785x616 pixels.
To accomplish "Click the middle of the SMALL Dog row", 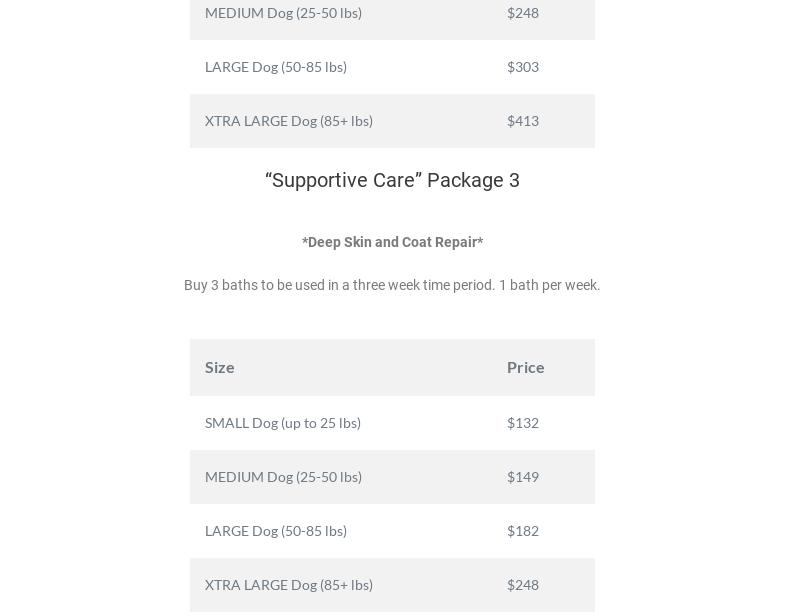I will tap(392, 423).
